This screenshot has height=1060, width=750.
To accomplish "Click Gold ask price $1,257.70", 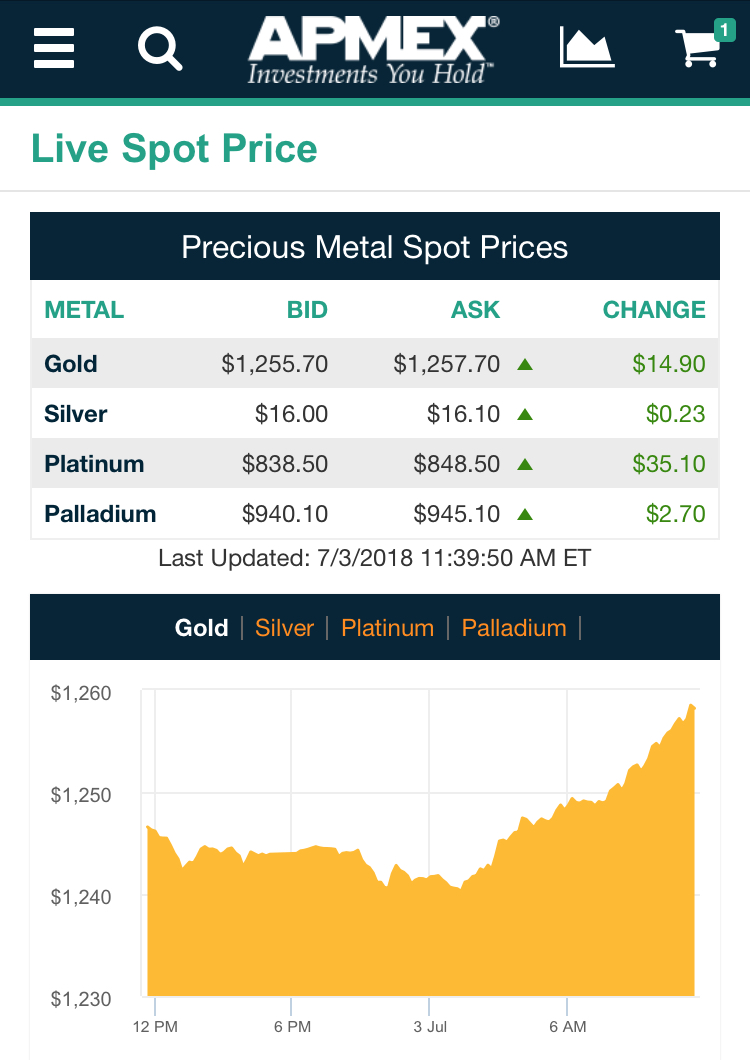I will click(x=446, y=364).
